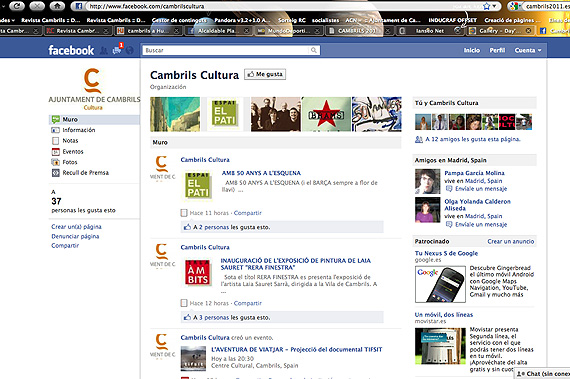Click the '3 personas' likes link

[x=214, y=318]
